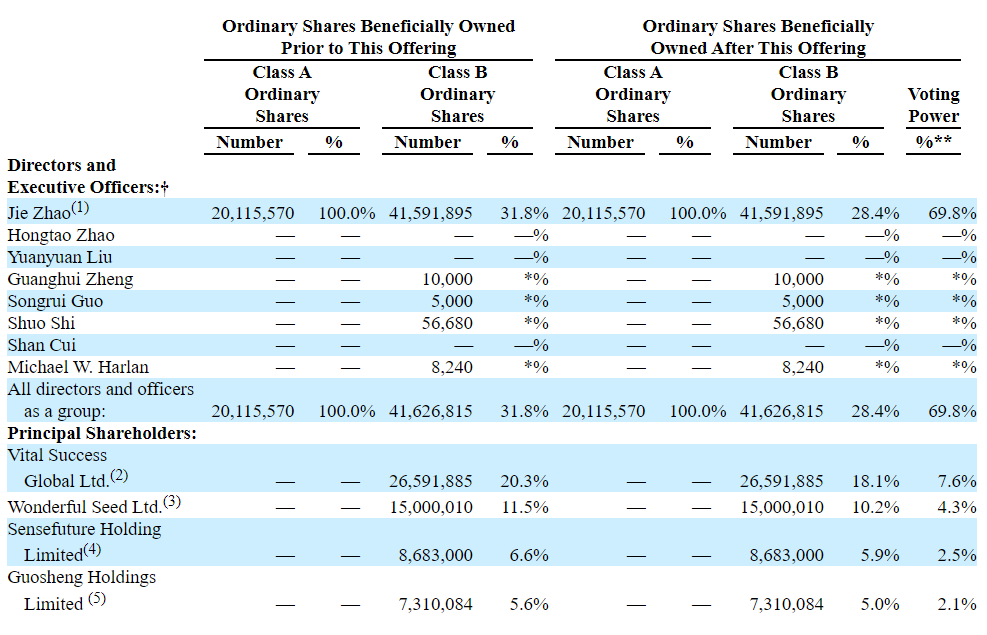This screenshot has width=987, height=635.
Task: Select Michael W. Harlan's 8,240 shares after offering
Action: pos(803,368)
